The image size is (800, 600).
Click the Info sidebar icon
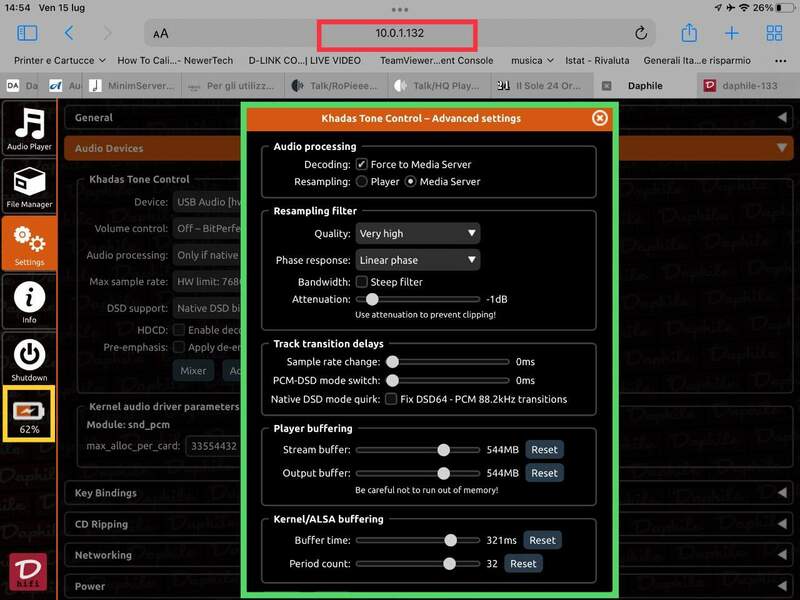pos(29,301)
